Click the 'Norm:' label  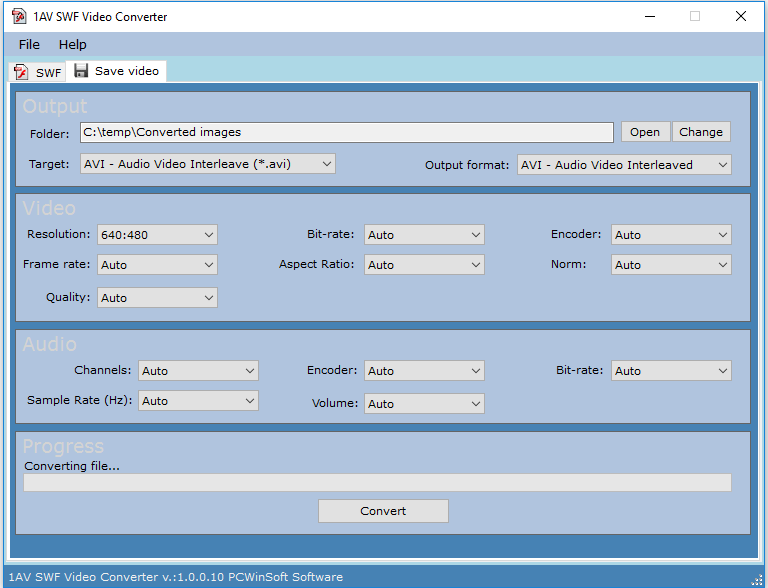point(568,264)
